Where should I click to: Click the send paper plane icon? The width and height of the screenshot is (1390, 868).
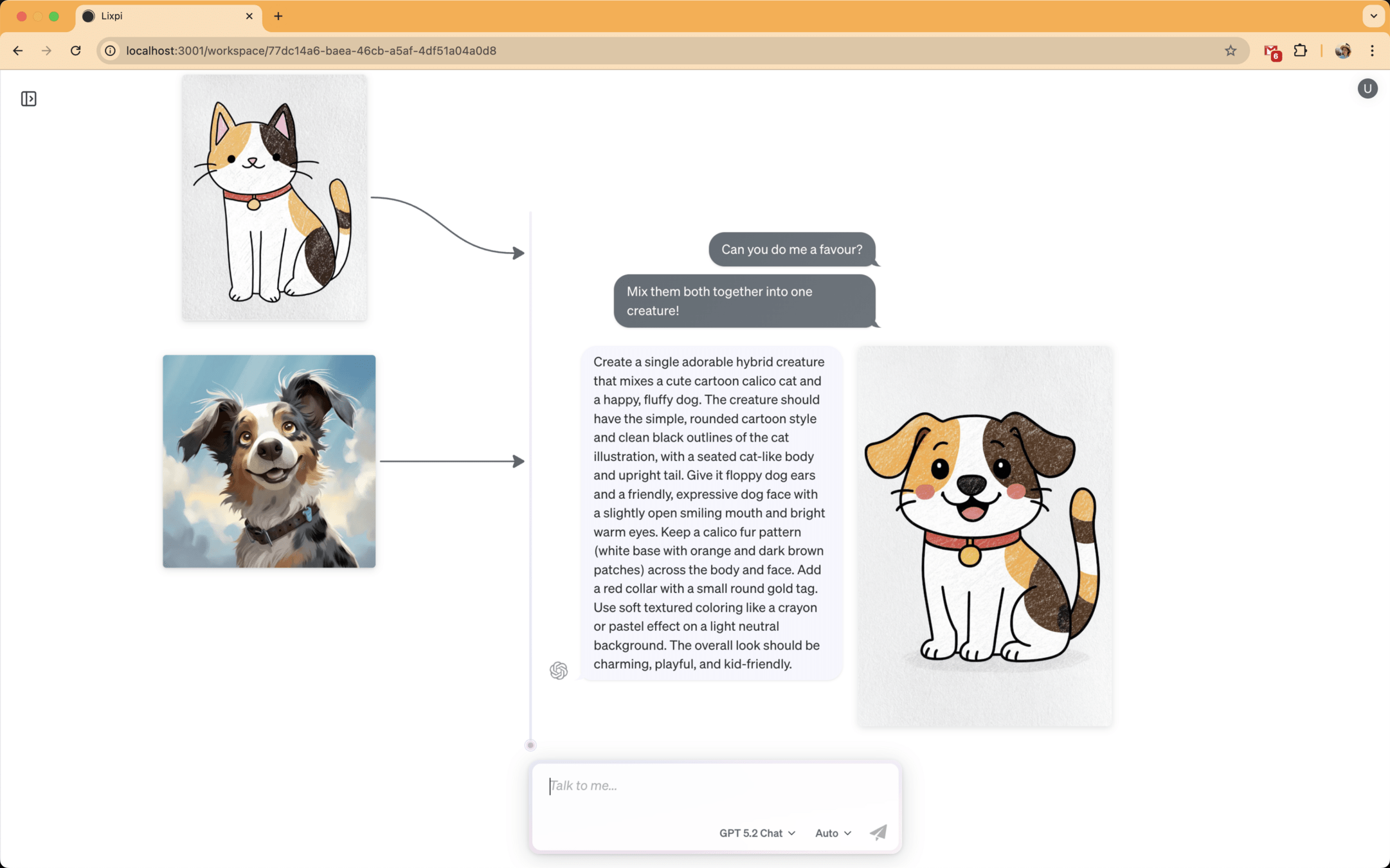coord(878,832)
